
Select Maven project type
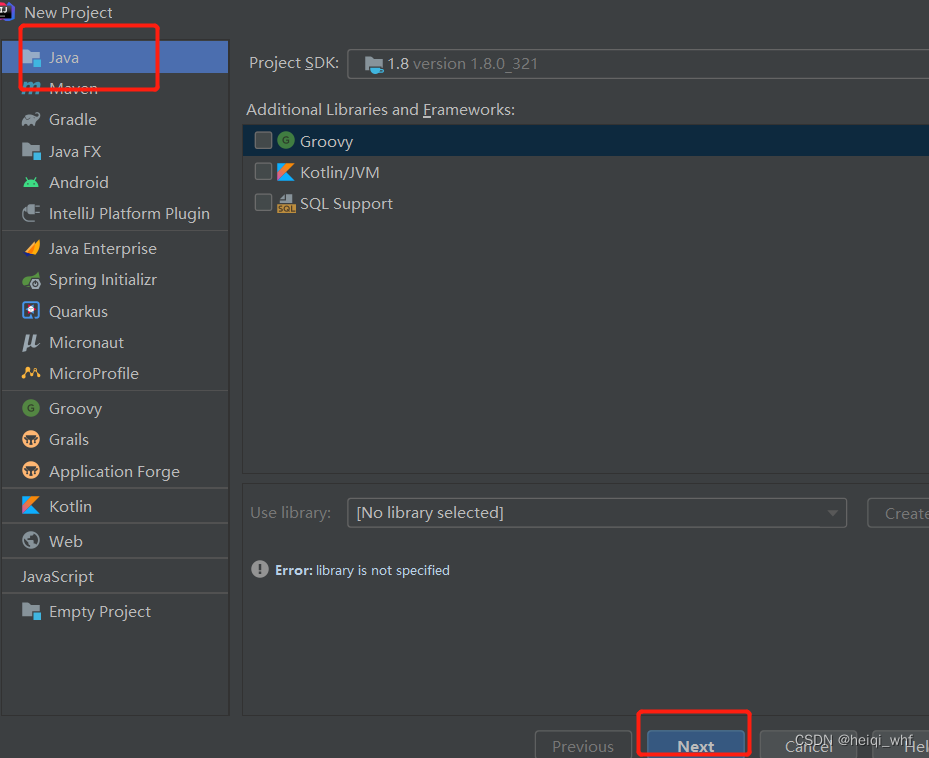[x=115, y=89]
